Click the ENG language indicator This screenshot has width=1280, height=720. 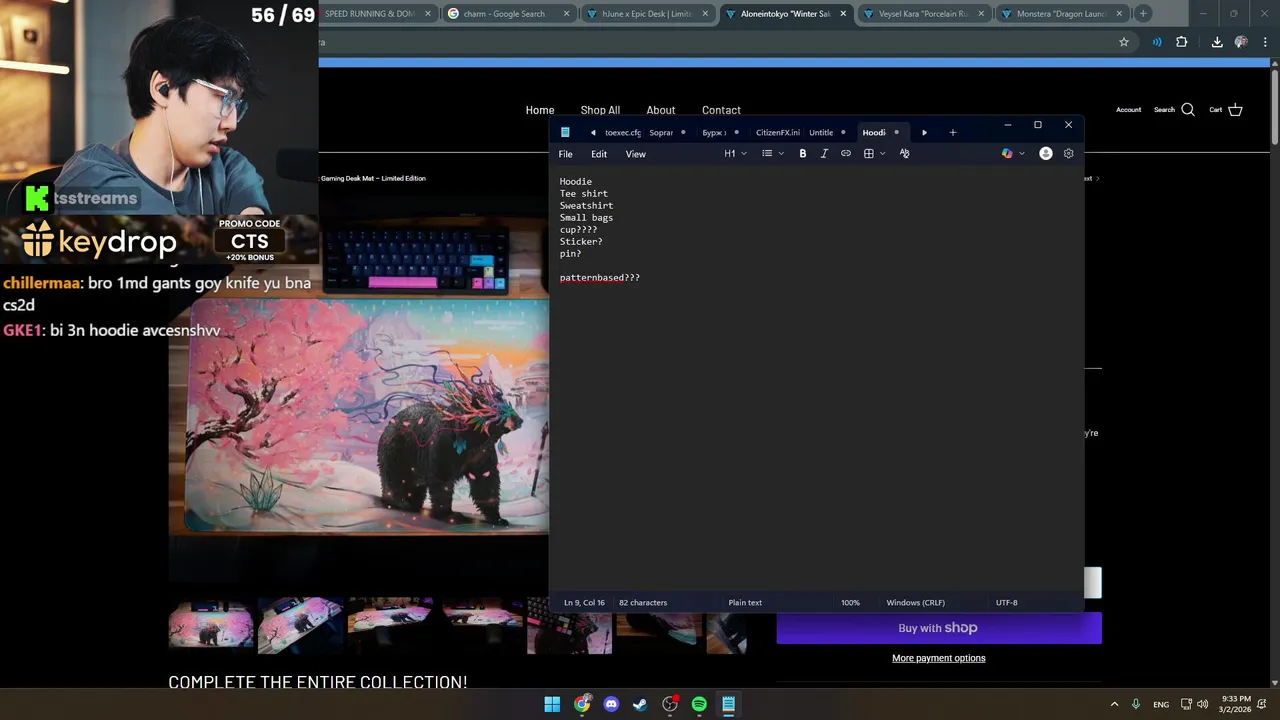[x=1161, y=704]
